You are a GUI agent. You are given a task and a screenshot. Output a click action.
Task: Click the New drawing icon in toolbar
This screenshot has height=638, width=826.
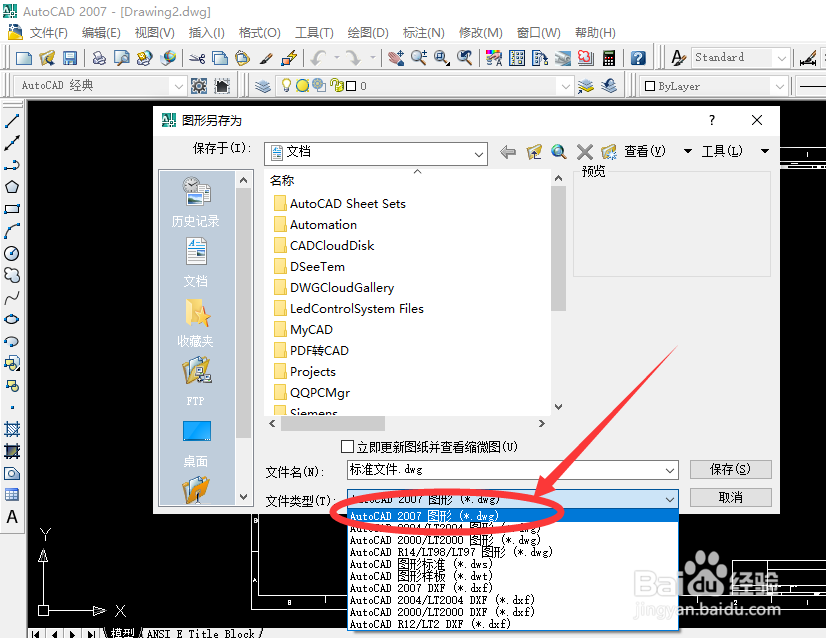pos(24,57)
